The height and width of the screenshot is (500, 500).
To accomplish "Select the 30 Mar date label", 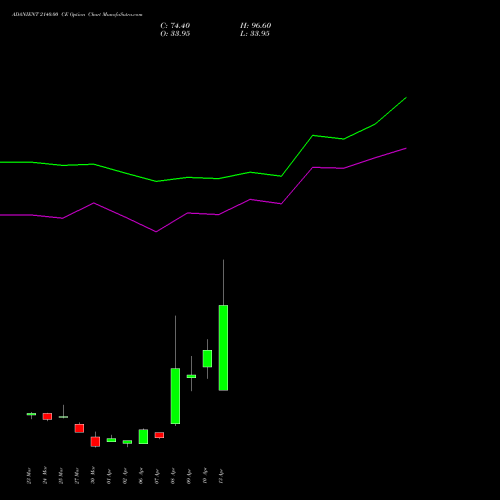I will click(x=93, y=476).
